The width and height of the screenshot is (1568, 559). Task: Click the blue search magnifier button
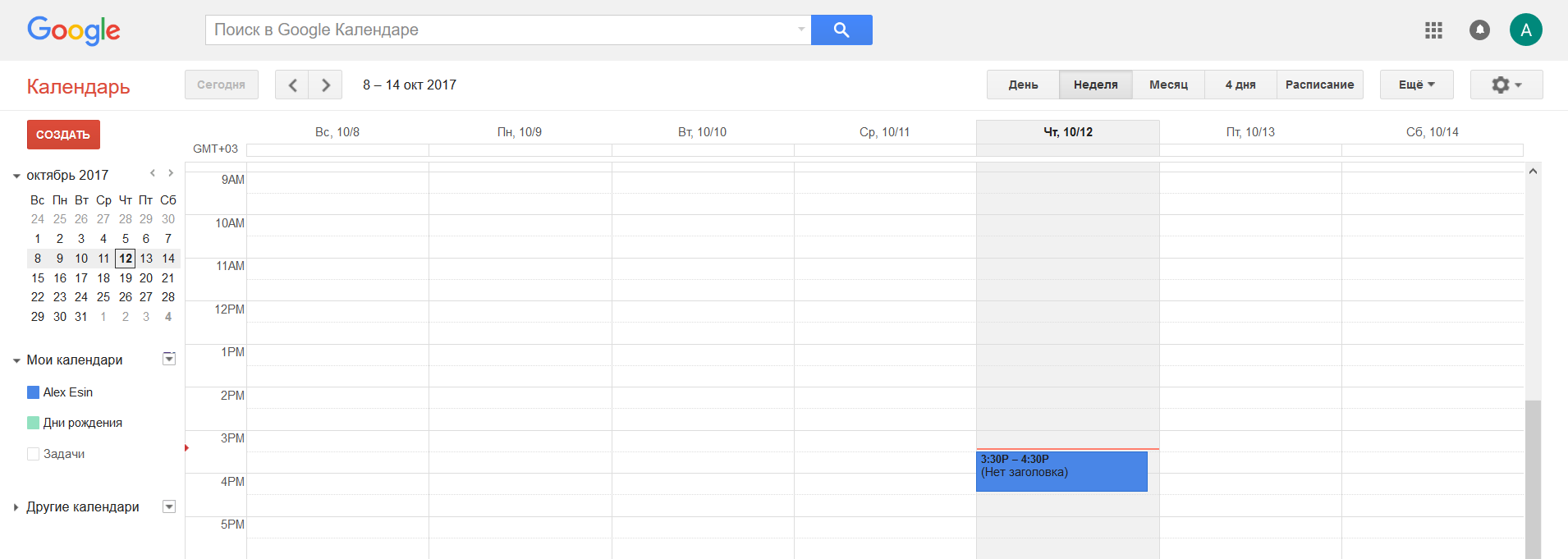coord(841,30)
